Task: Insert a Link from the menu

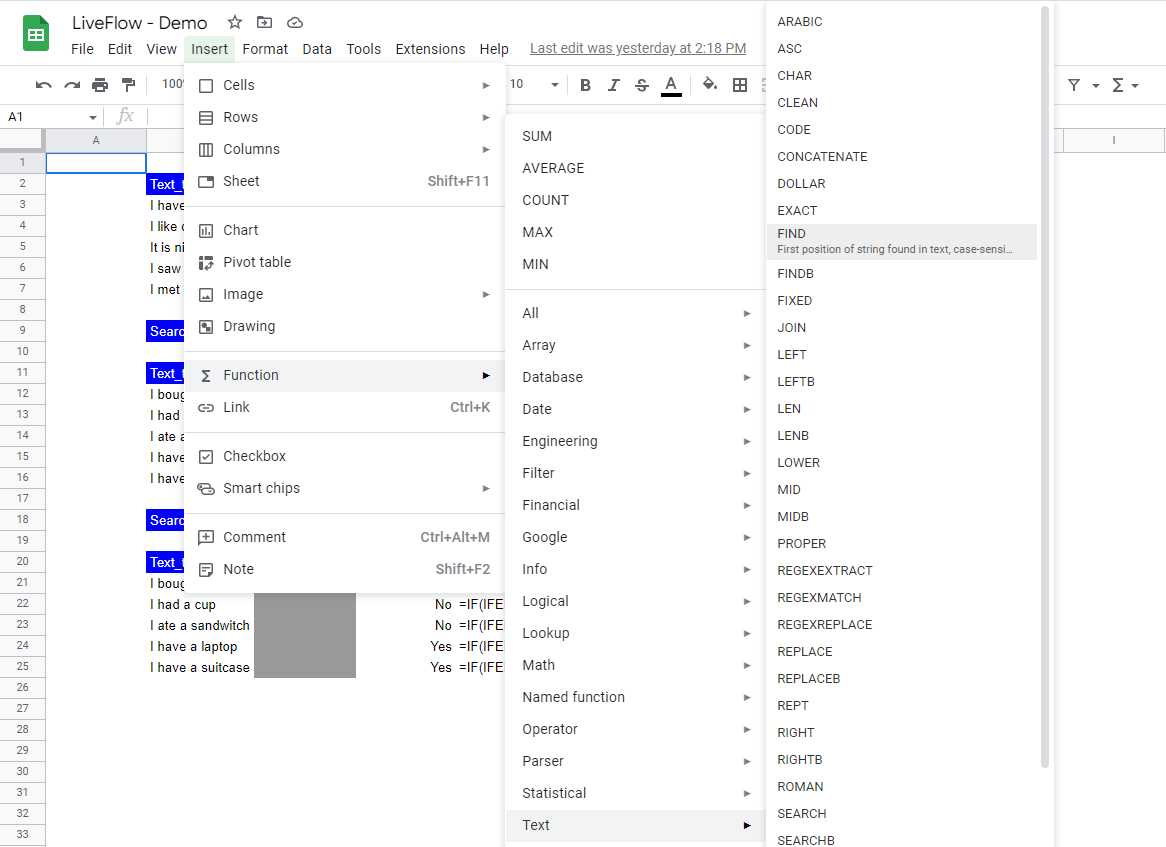Action: [x=344, y=408]
